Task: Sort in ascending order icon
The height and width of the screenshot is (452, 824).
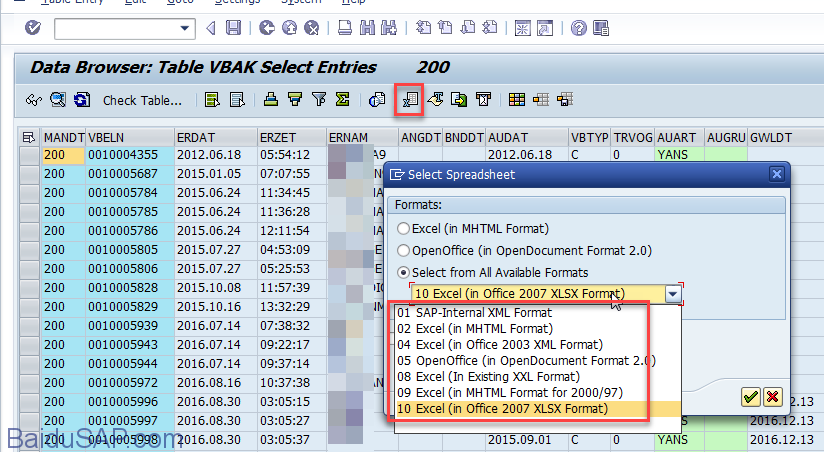Action: (x=271, y=99)
